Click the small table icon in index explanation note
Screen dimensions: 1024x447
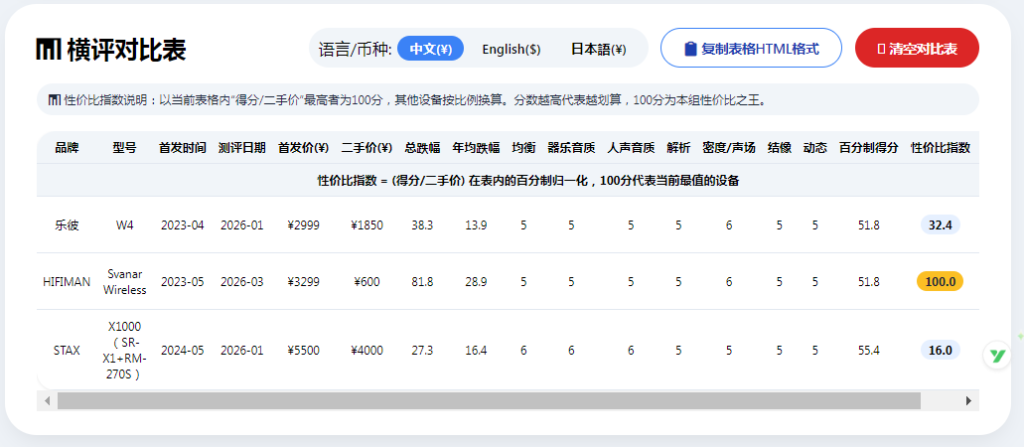tap(55, 100)
